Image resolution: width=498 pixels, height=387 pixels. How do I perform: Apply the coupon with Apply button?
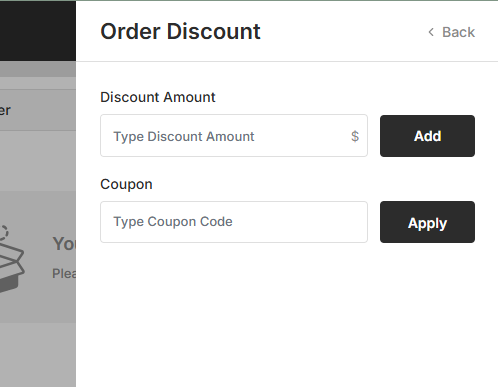tap(427, 222)
